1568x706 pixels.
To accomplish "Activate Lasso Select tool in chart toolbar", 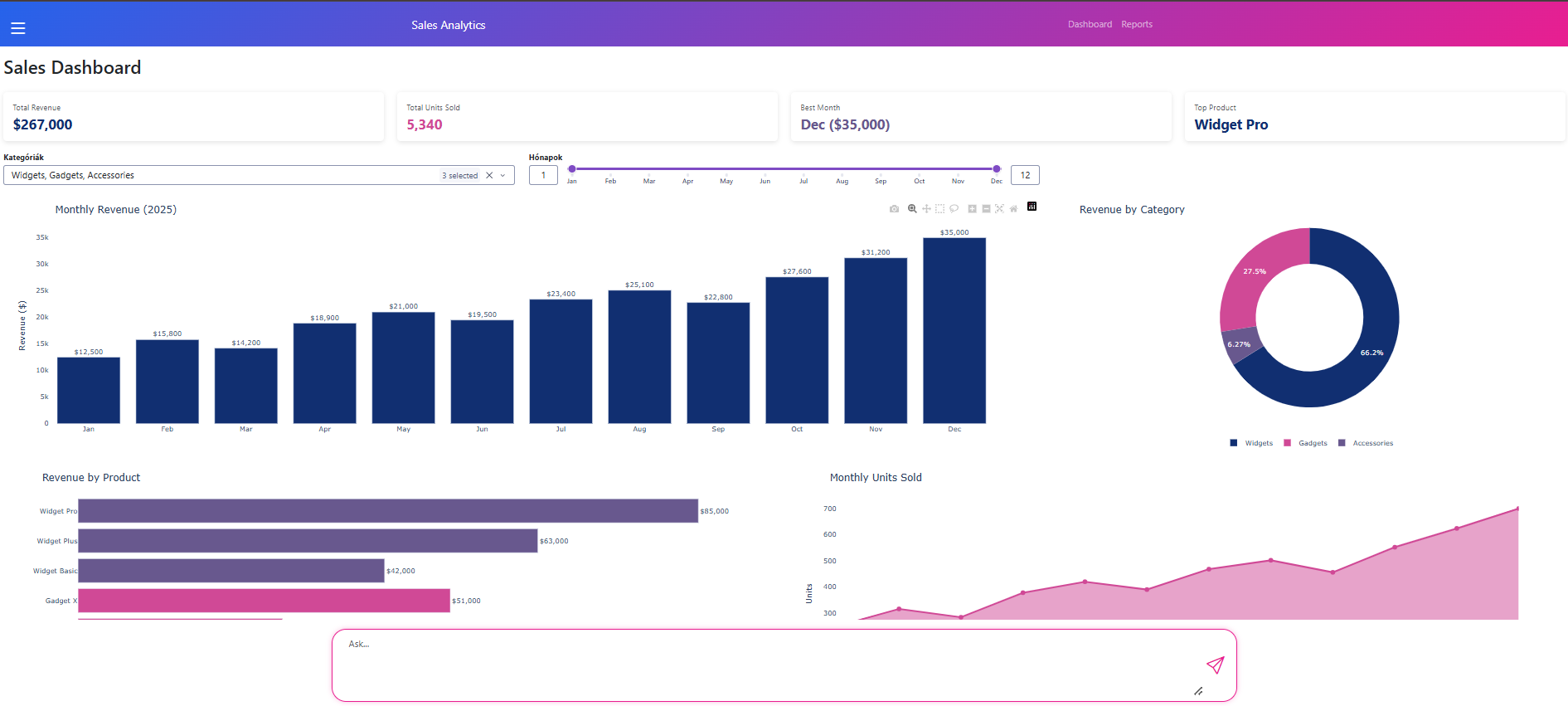I will pos(954,209).
